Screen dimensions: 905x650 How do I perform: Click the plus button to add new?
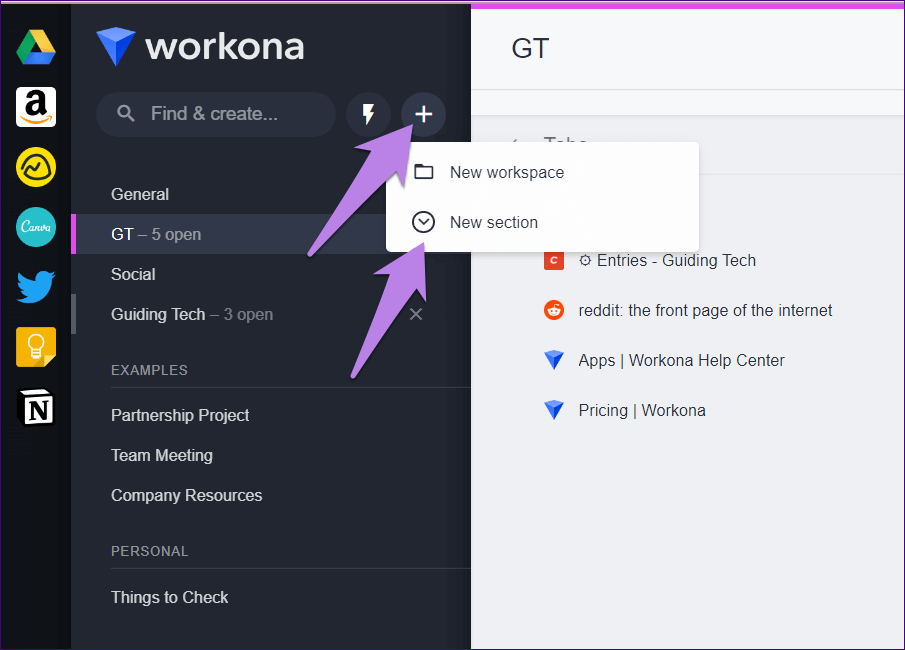tap(423, 114)
